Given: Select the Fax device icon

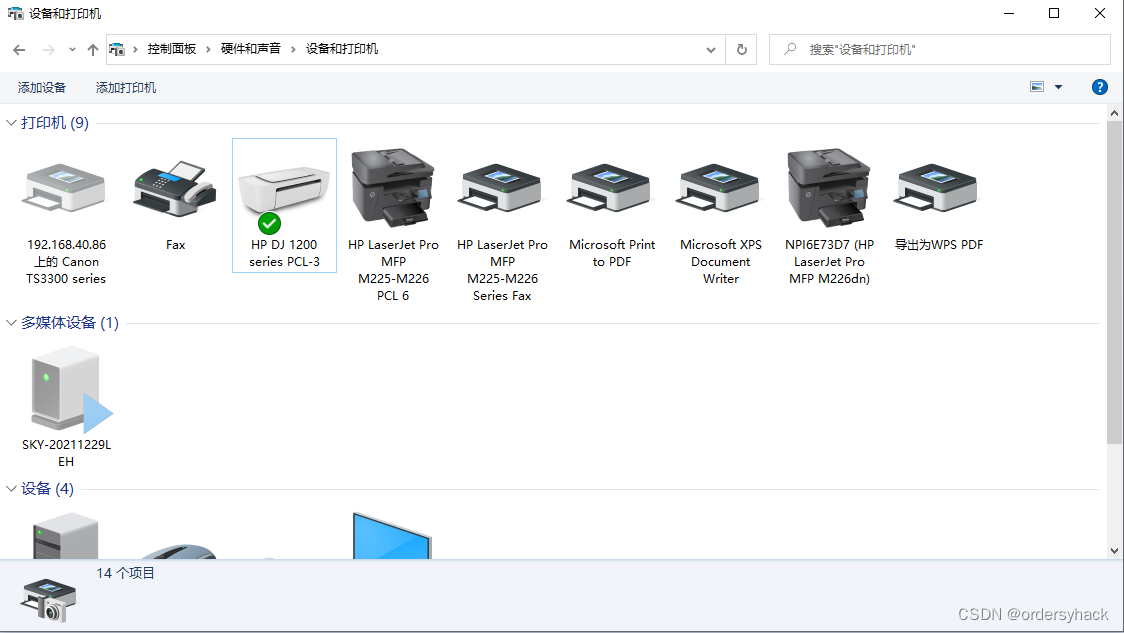Looking at the screenshot, I should 175,188.
